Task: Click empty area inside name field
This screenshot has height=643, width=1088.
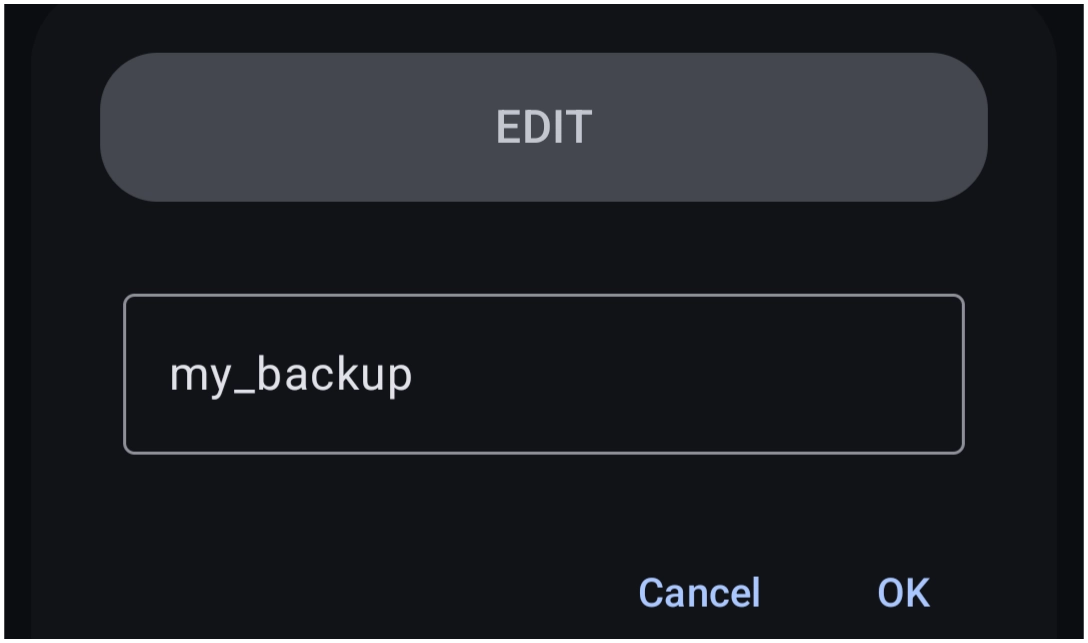Action: (687, 375)
